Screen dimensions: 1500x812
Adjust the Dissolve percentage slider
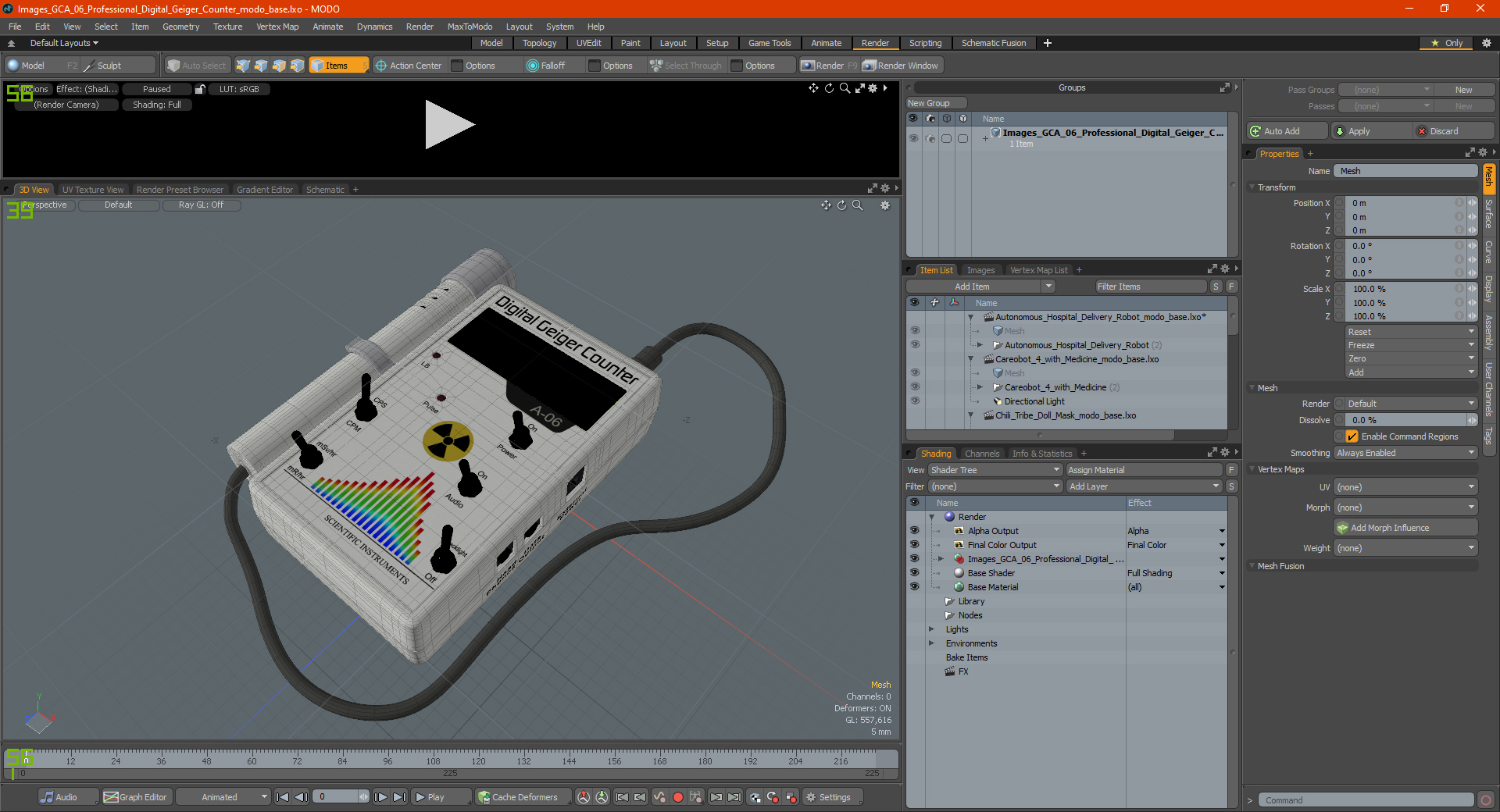pos(1406,420)
